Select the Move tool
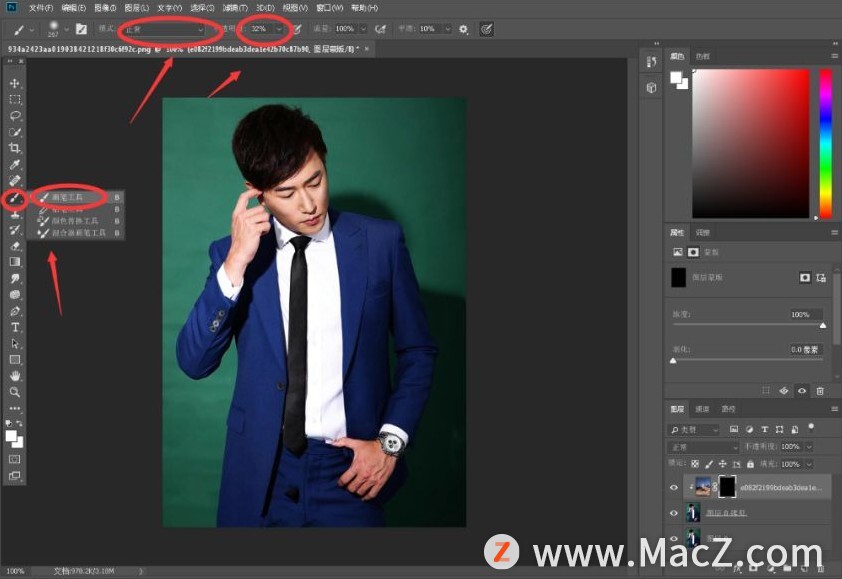 14,83
